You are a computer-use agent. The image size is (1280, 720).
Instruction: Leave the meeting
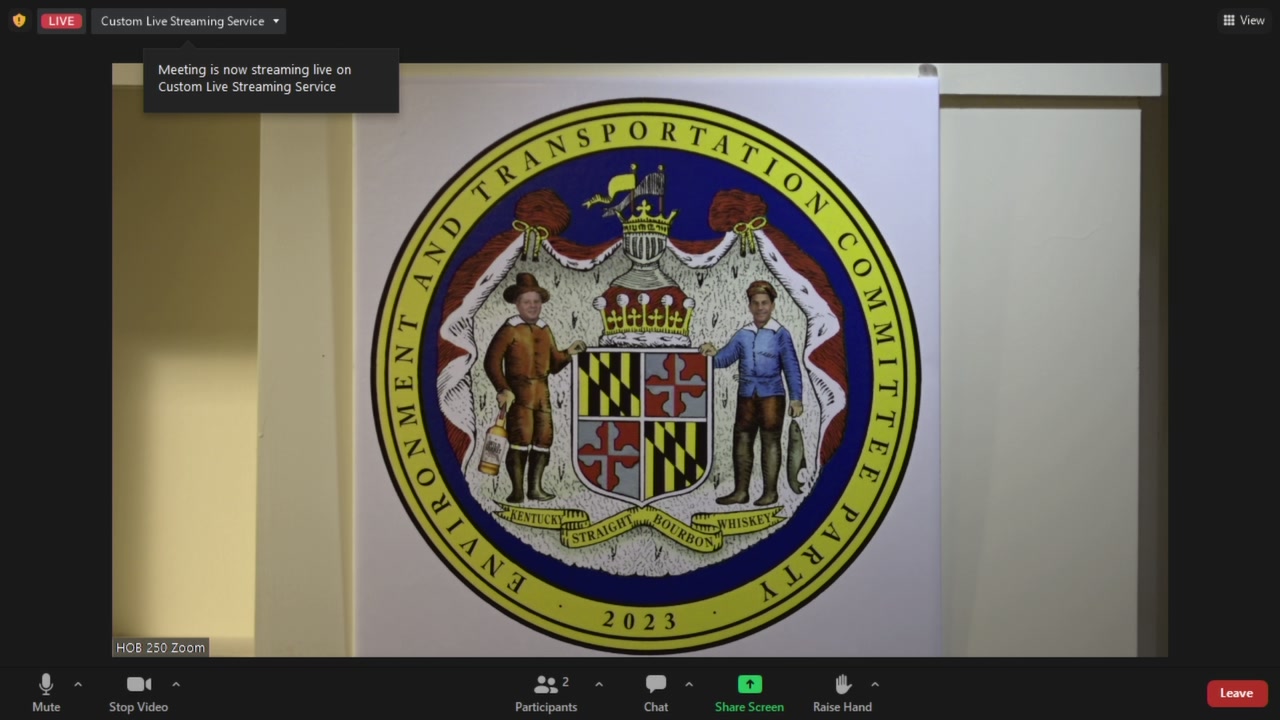(1236, 693)
